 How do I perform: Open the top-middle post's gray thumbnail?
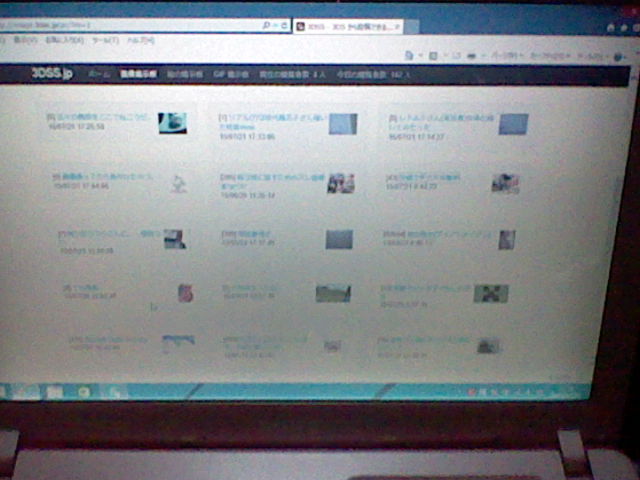pos(343,124)
